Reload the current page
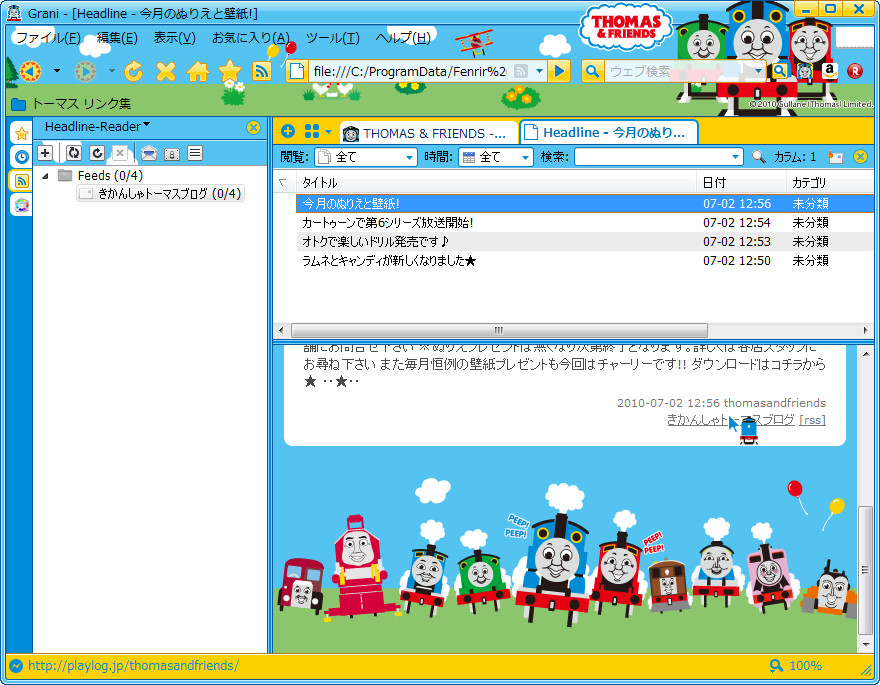The image size is (880, 685). [x=132, y=71]
